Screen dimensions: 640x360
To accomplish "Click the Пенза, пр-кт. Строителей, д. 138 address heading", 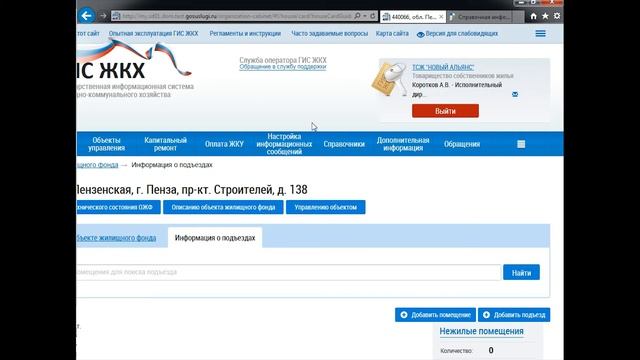I will tap(192, 190).
